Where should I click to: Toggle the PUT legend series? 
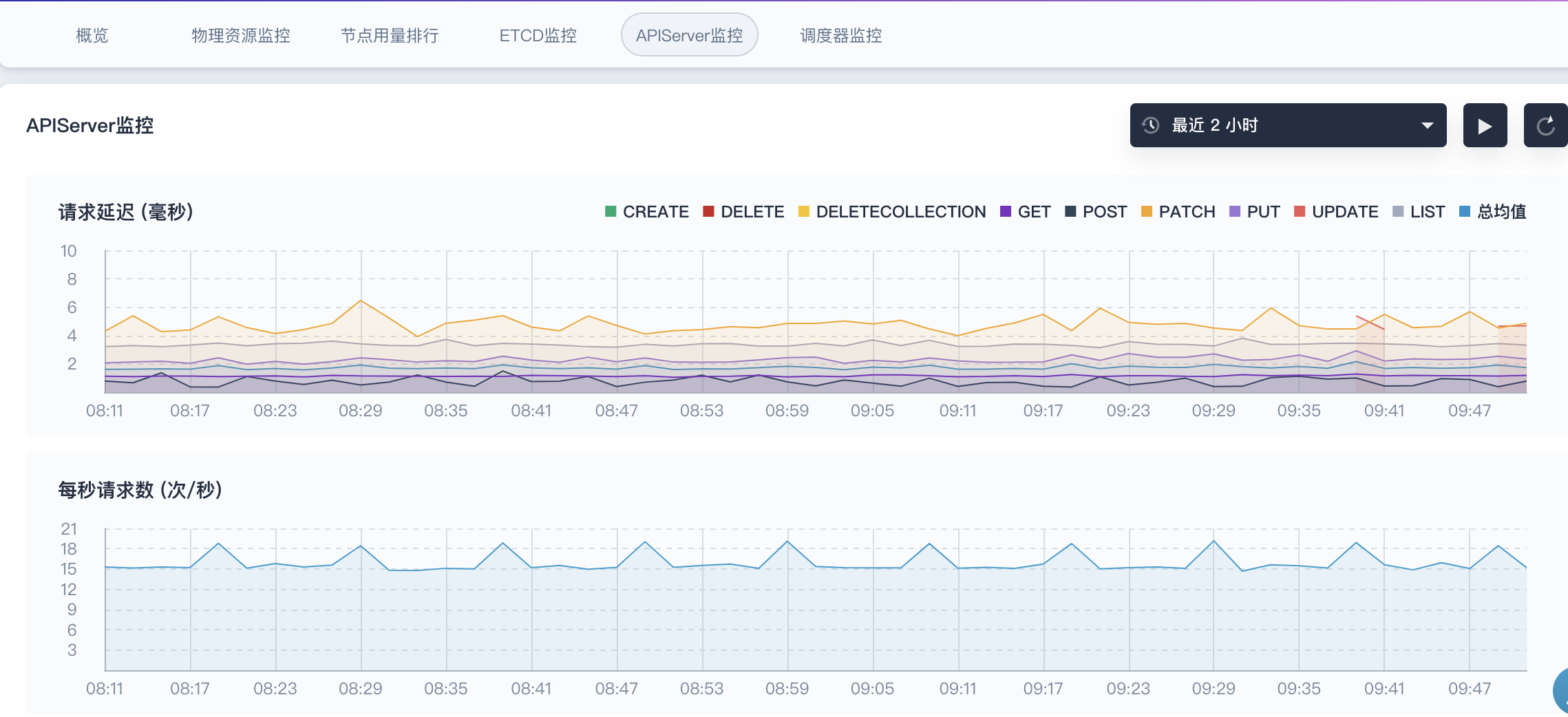tap(1255, 211)
